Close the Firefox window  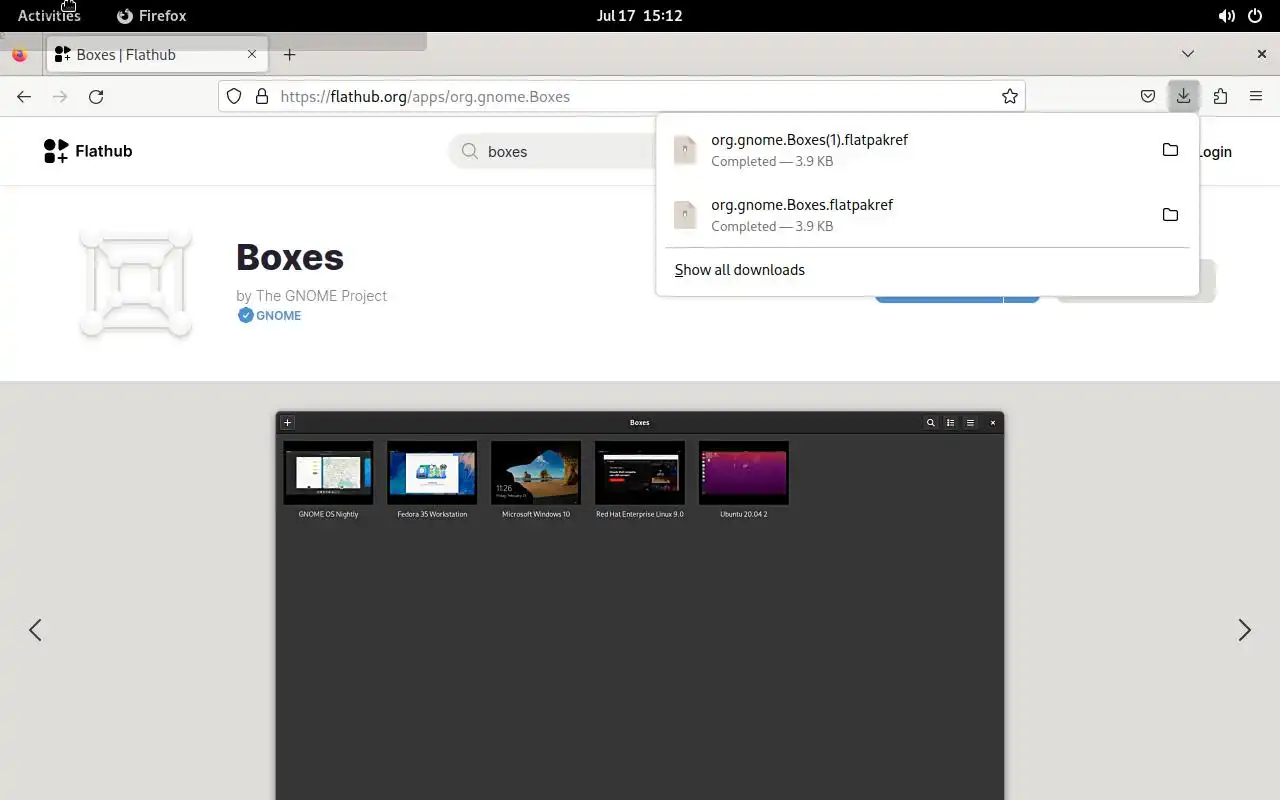click(x=1262, y=54)
